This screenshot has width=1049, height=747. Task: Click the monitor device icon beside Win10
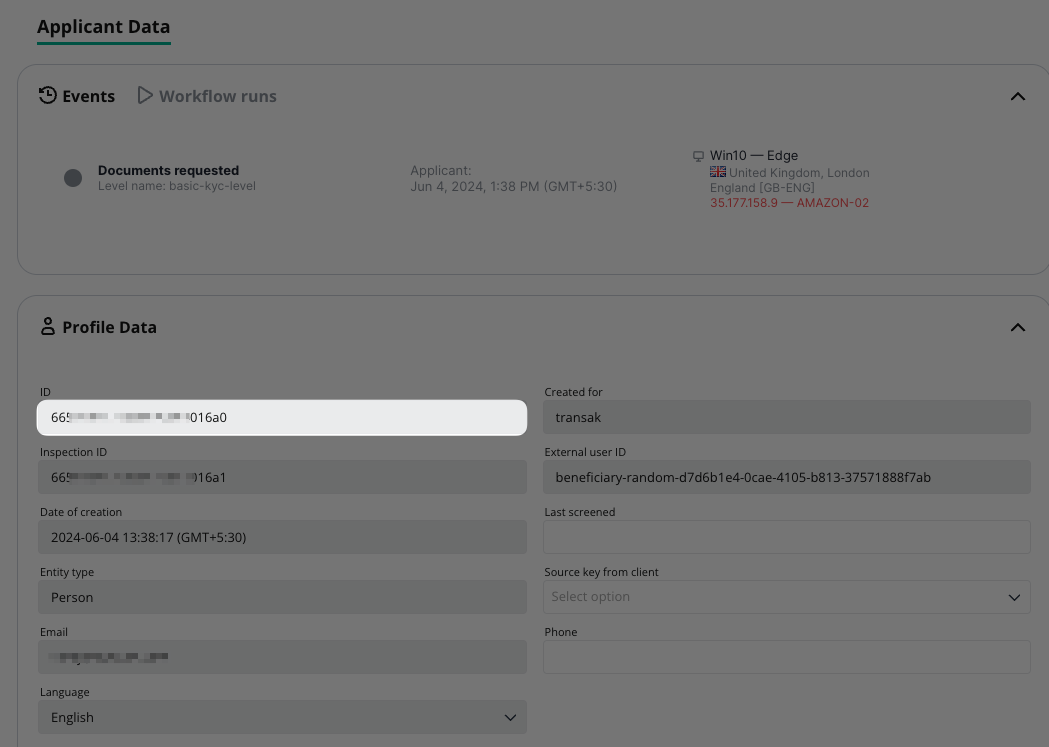pyautogui.click(x=698, y=156)
